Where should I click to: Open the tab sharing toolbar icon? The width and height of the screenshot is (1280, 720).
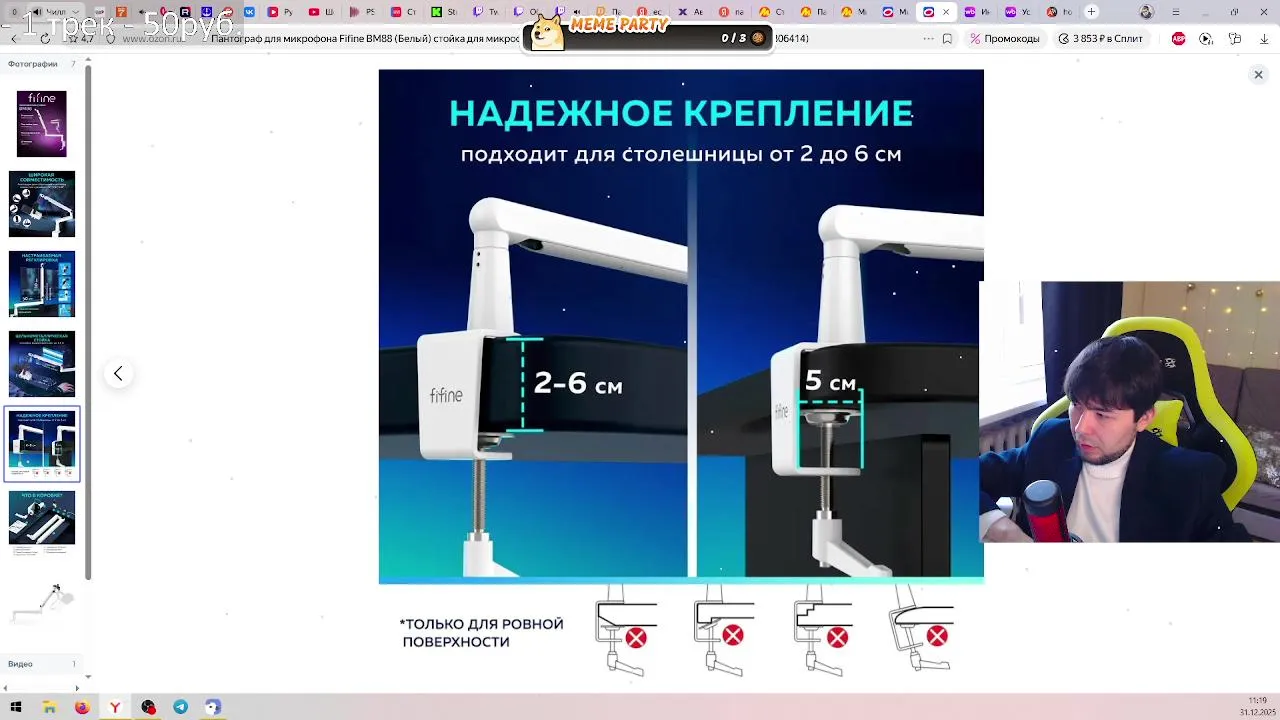click(x=1235, y=38)
